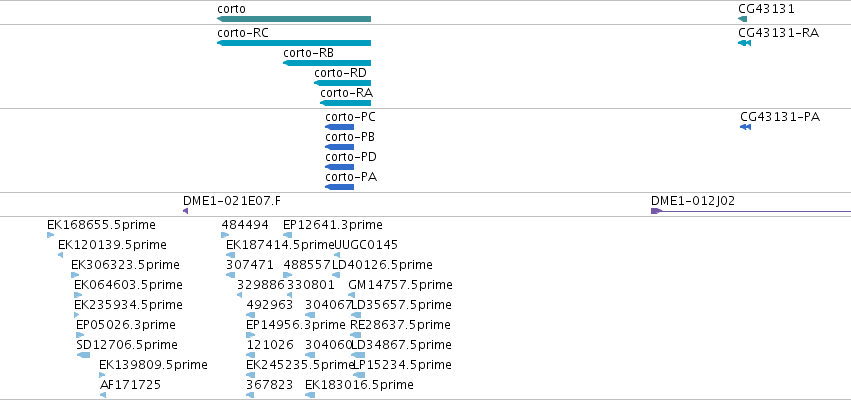The width and height of the screenshot is (851, 400).
Task: Select the EK168655.5prime EST arrow
Action: click(x=50, y=235)
